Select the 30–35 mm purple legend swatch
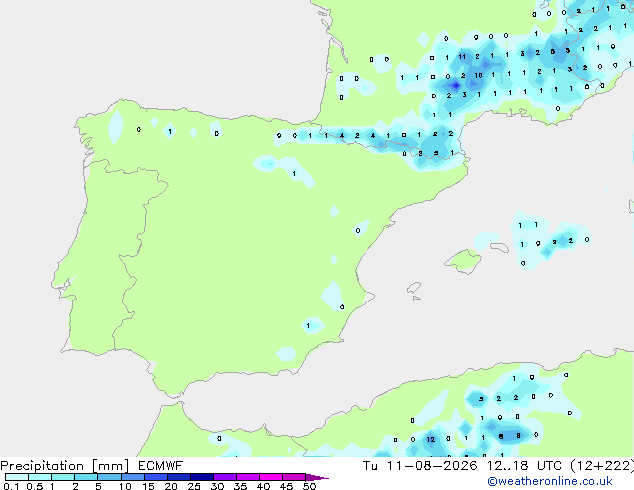The height and width of the screenshot is (490, 634). click(225, 477)
